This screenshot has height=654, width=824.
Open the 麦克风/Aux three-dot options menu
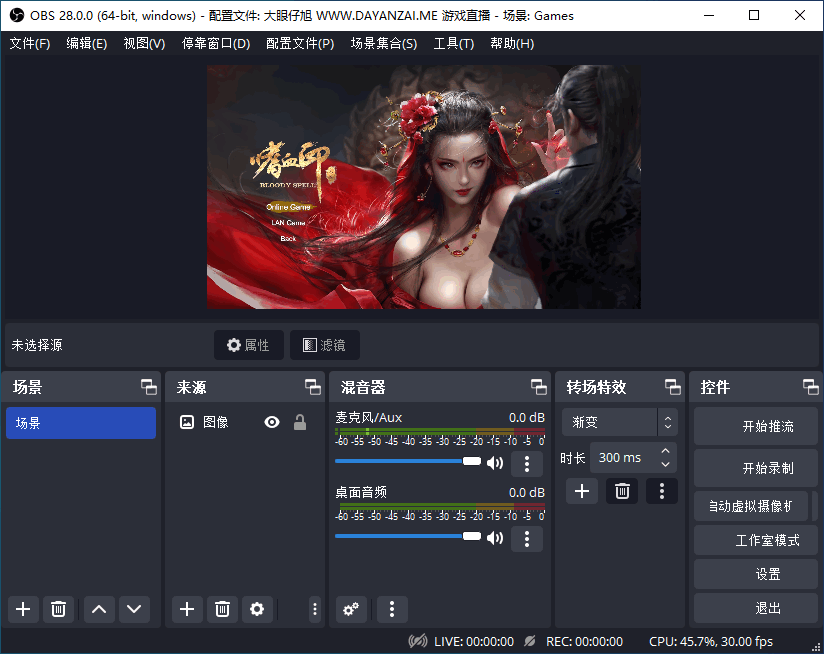pos(527,463)
